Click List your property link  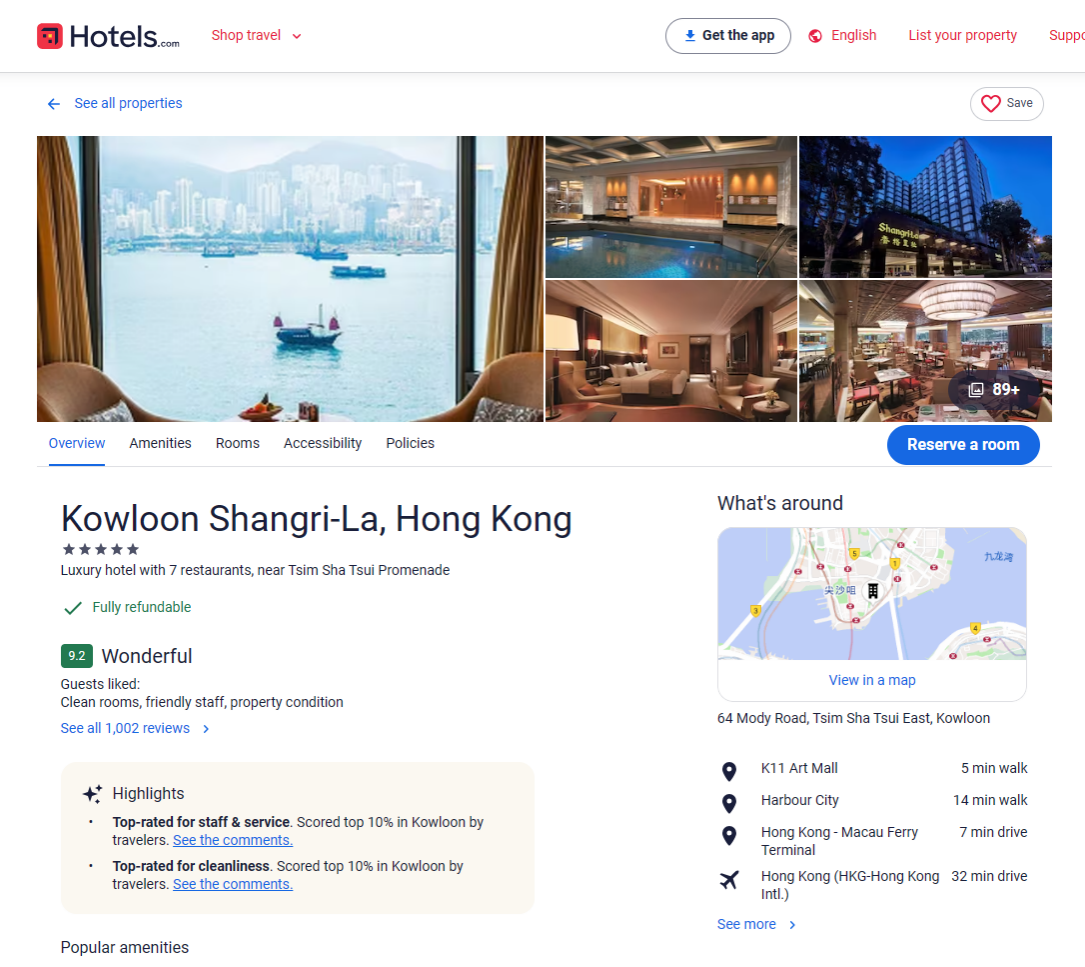[963, 35]
